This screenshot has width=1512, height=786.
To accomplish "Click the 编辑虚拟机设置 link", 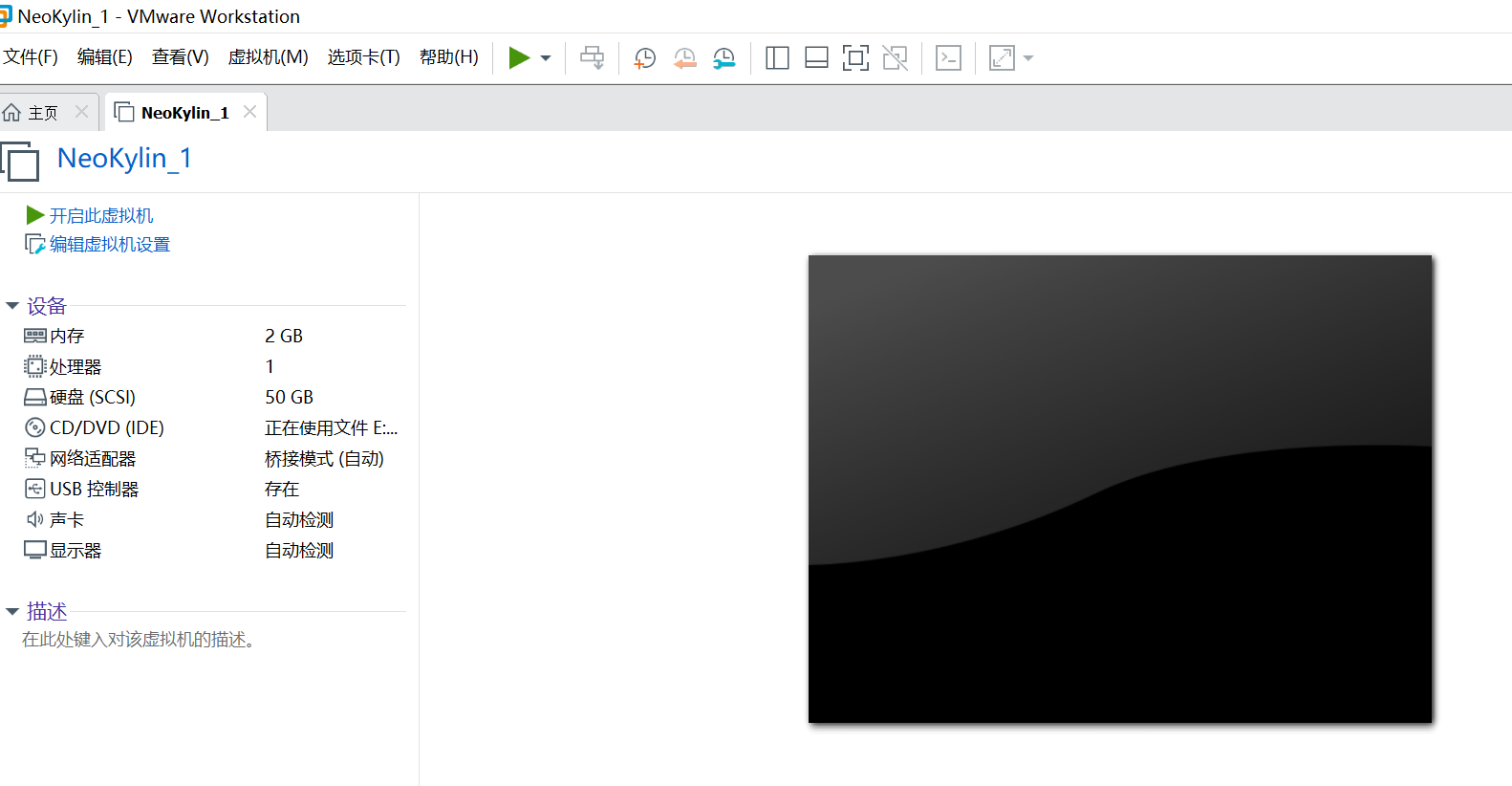I will coord(110,245).
